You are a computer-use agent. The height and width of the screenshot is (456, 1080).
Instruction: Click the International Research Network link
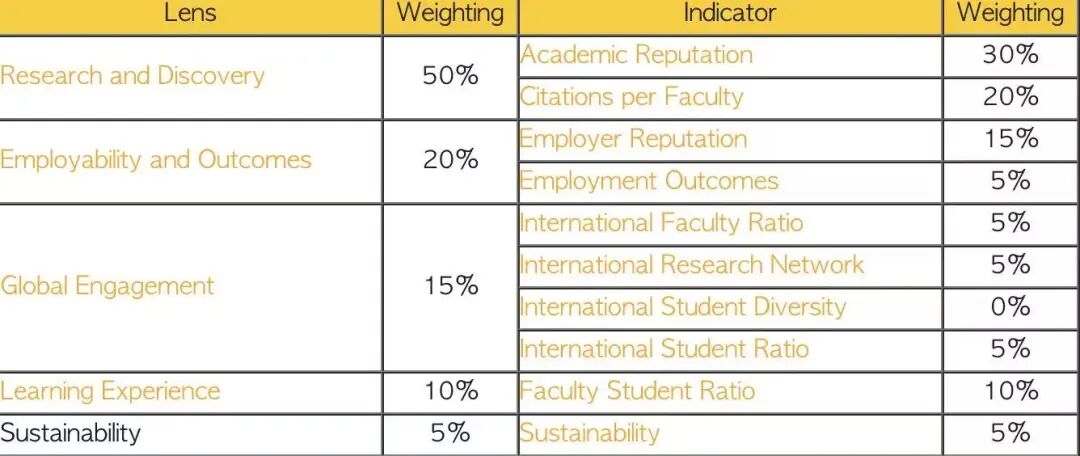coord(691,265)
